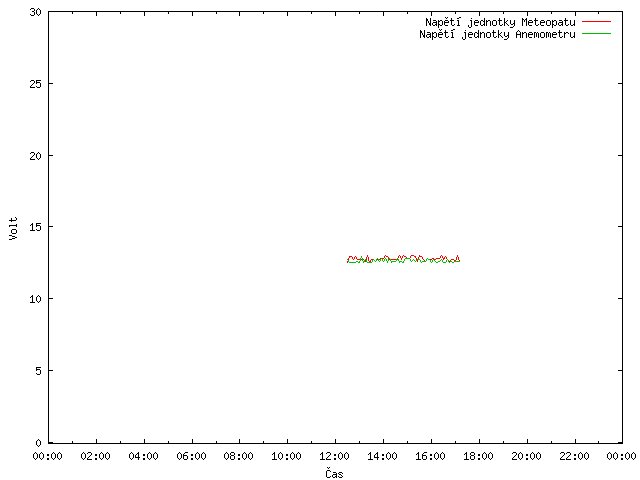Click the 14:00 time tick label

point(382,456)
